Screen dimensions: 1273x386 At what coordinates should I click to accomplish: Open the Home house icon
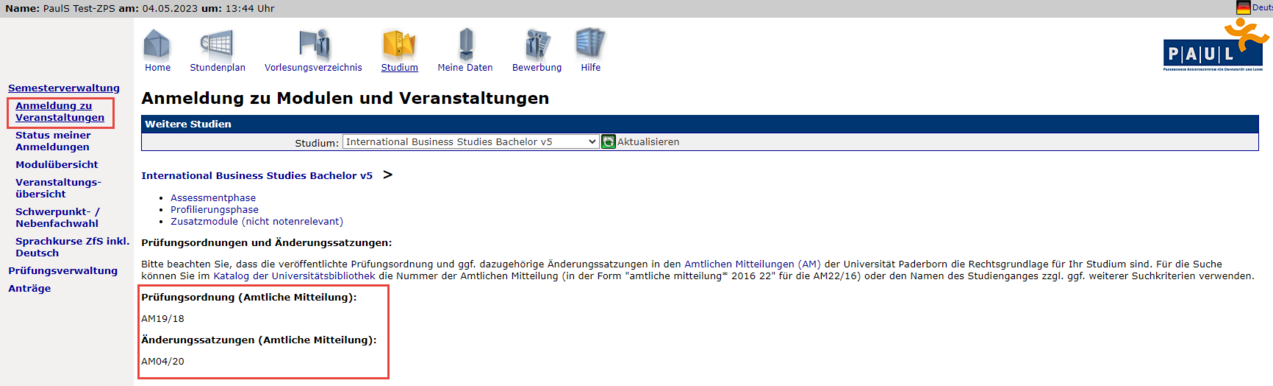pos(157,45)
